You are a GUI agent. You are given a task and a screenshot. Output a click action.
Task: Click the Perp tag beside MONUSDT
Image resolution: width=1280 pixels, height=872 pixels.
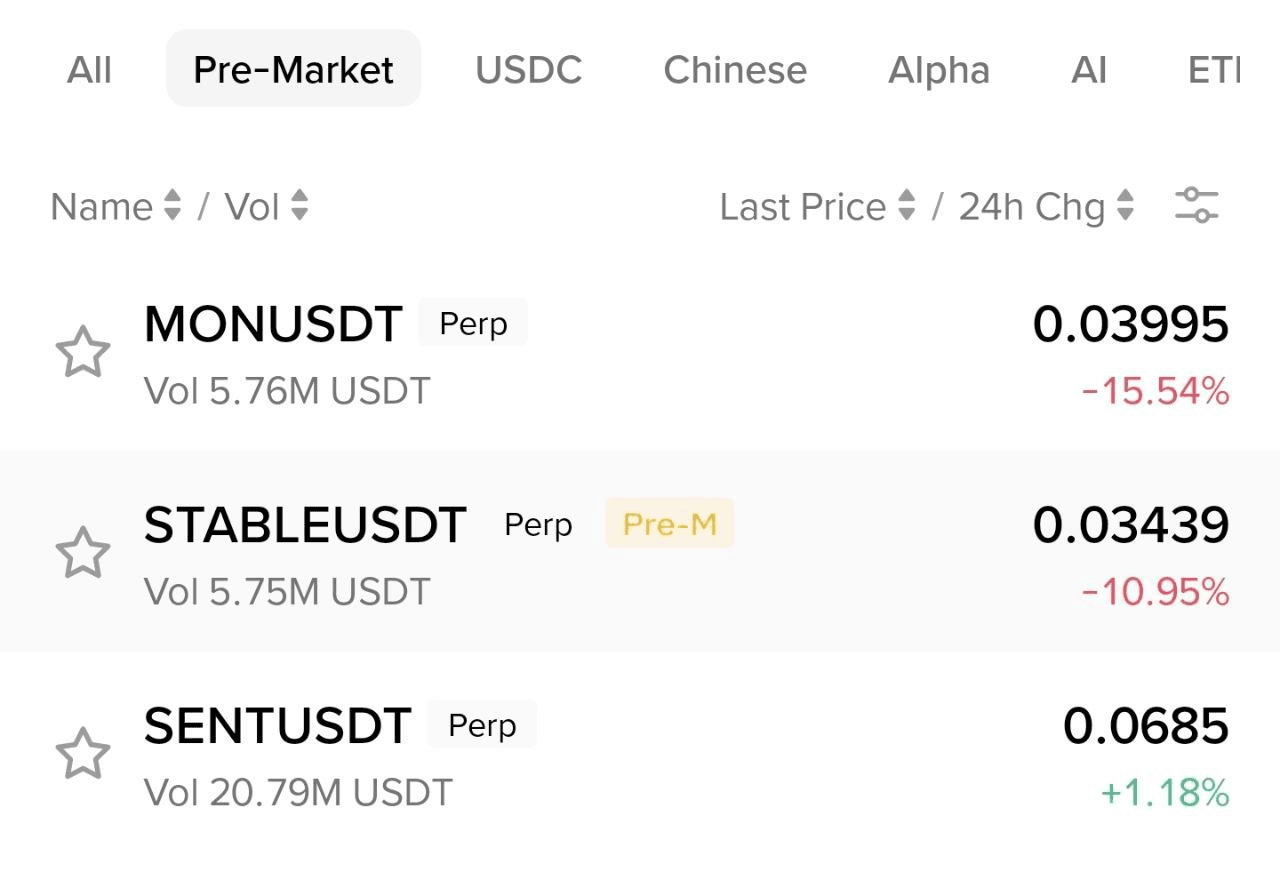coord(473,323)
